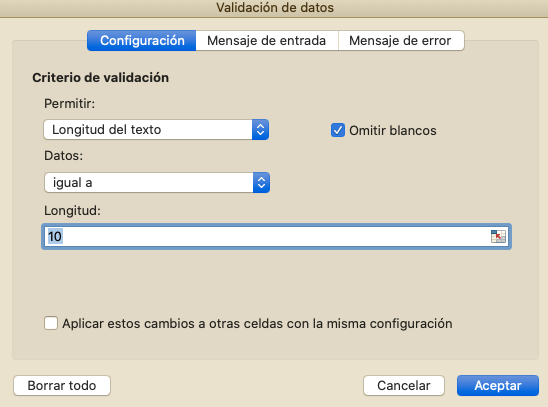Select the Configuración tab
This screenshot has height=407, width=548.
tap(142, 41)
